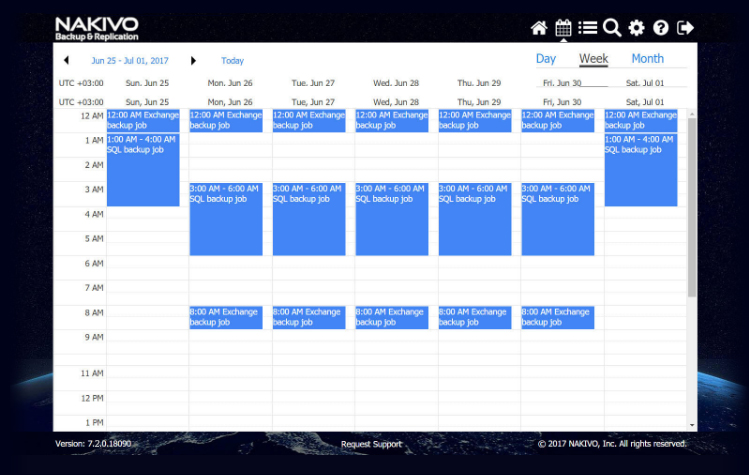This screenshot has width=749, height=475.
Task: Go to the Home dashboard icon
Action: 539,28
